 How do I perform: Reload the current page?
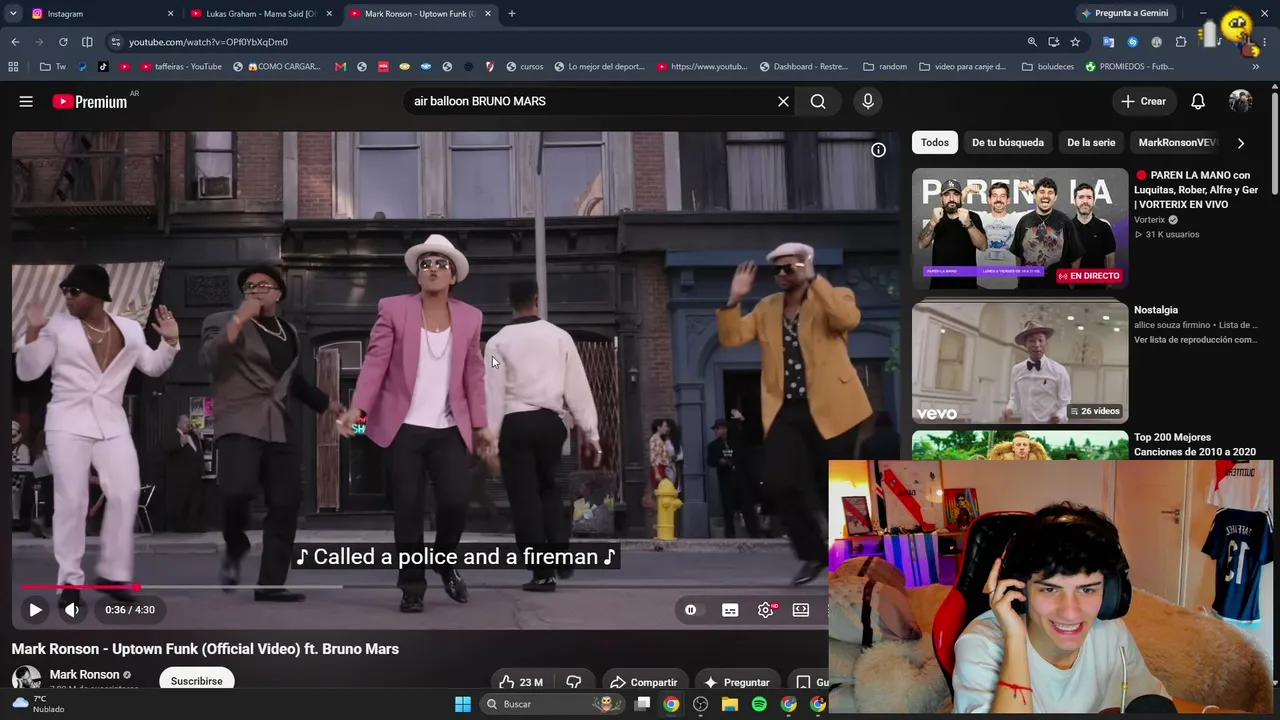pyautogui.click(x=63, y=42)
